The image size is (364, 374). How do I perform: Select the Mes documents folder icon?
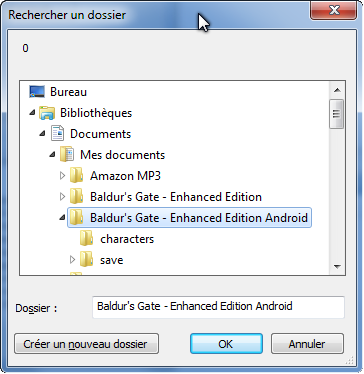coord(67,155)
